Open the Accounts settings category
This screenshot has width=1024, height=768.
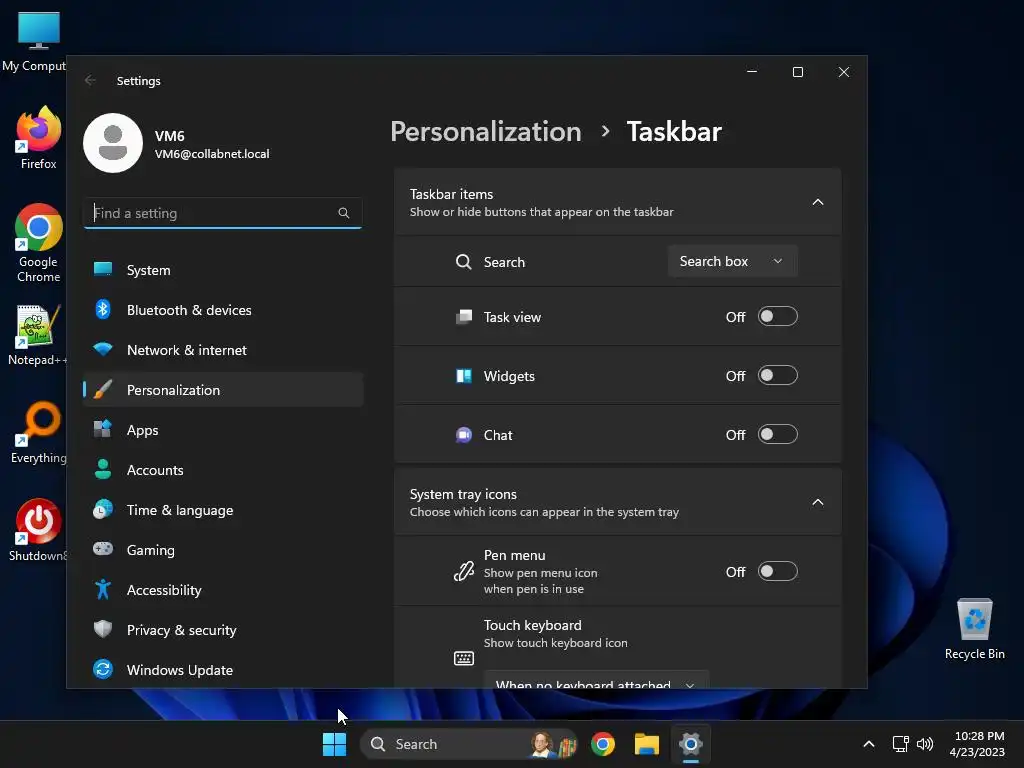(x=223, y=470)
